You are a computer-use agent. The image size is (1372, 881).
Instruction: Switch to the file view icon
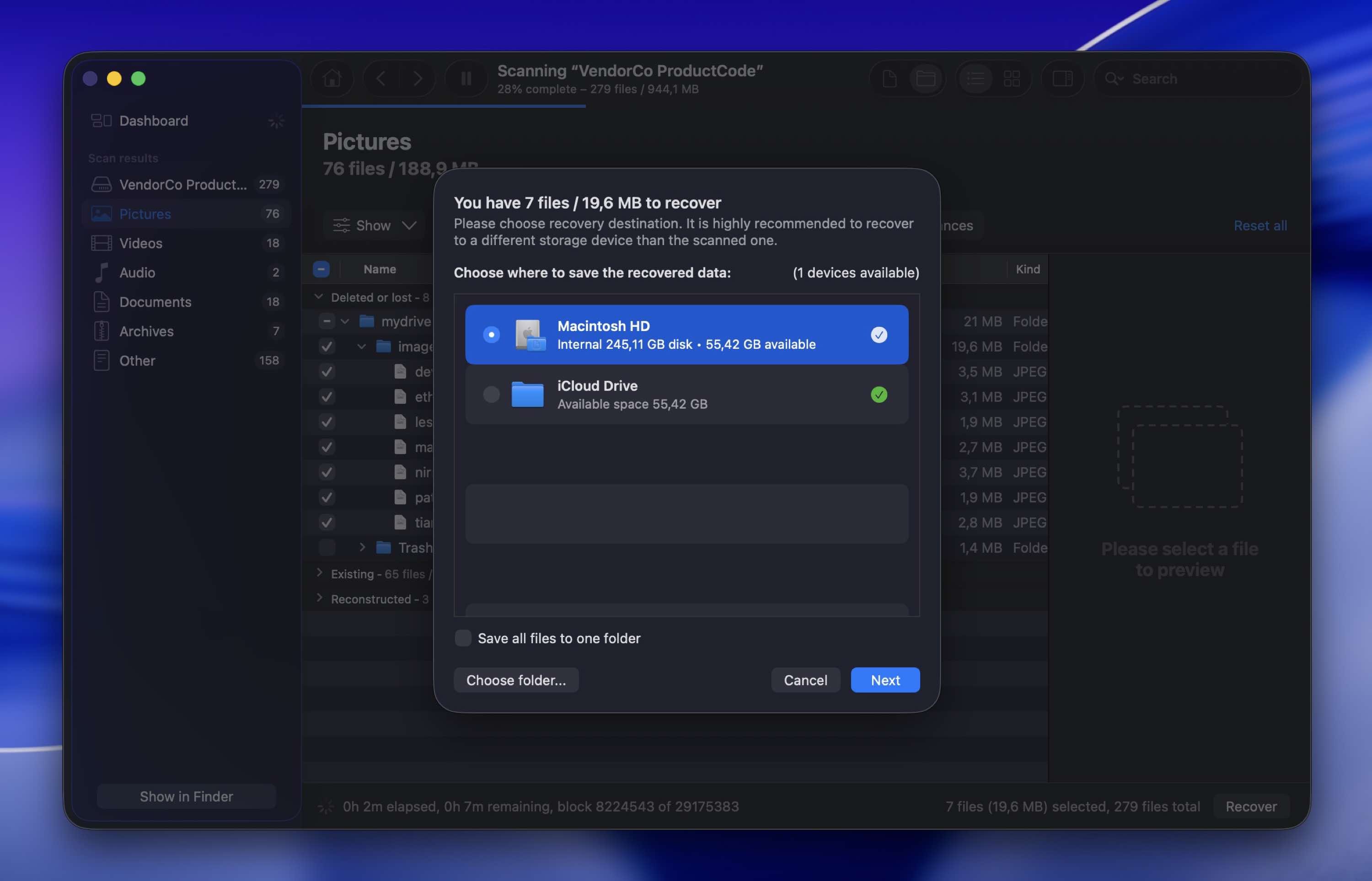click(890, 78)
